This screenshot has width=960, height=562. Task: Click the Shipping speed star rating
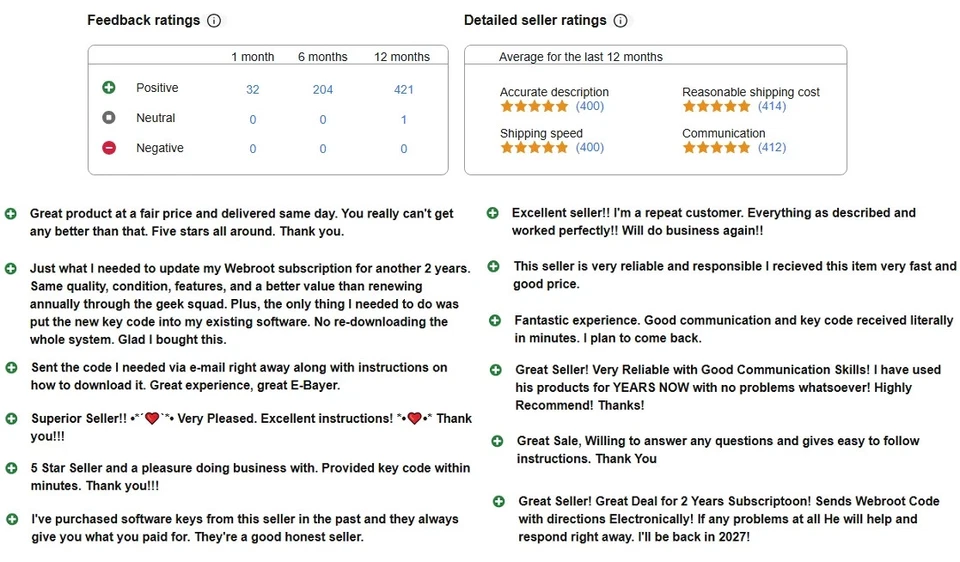(x=534, y=147)
